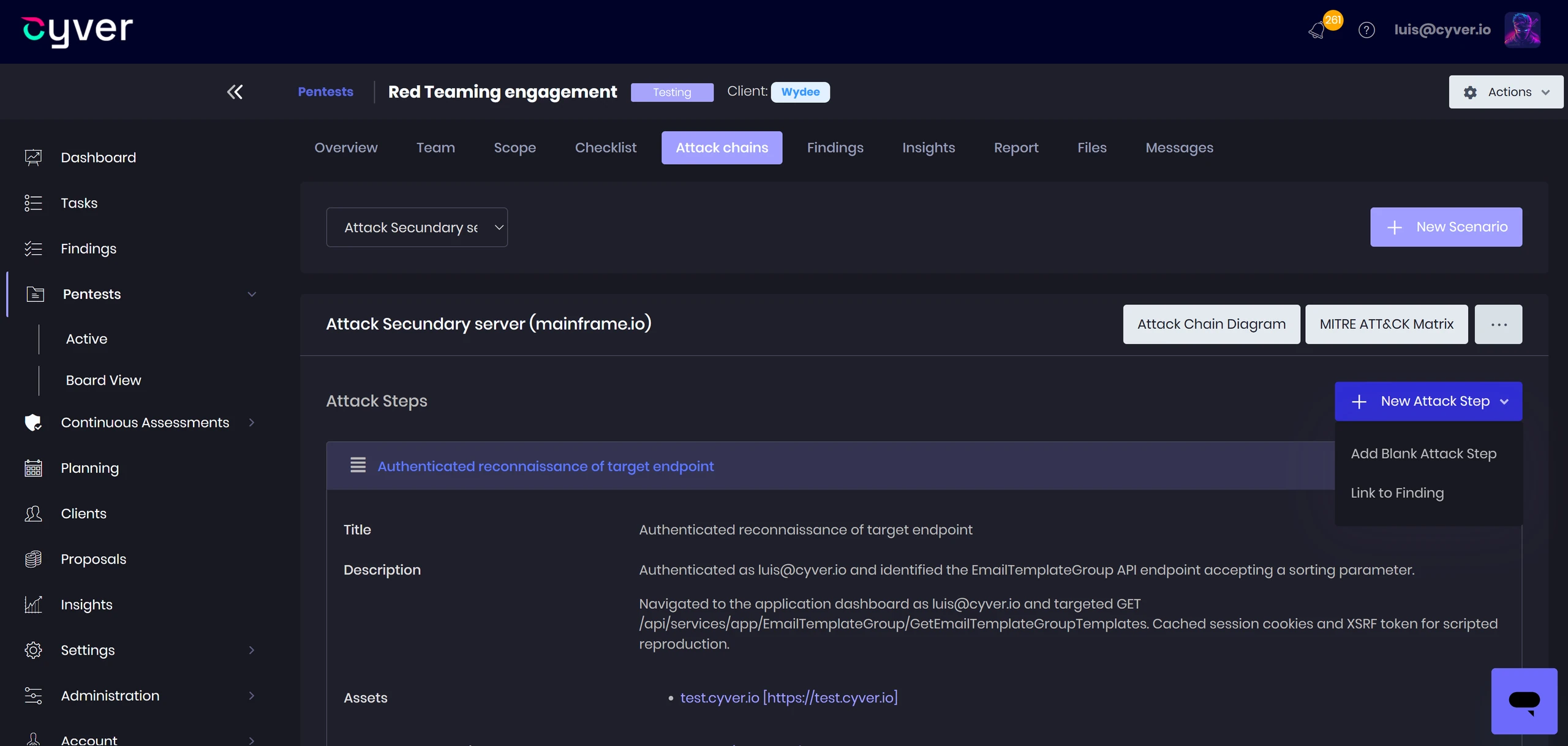Click the Planning calendar icon
The image size is (1568, 746).
pos(33,468)
